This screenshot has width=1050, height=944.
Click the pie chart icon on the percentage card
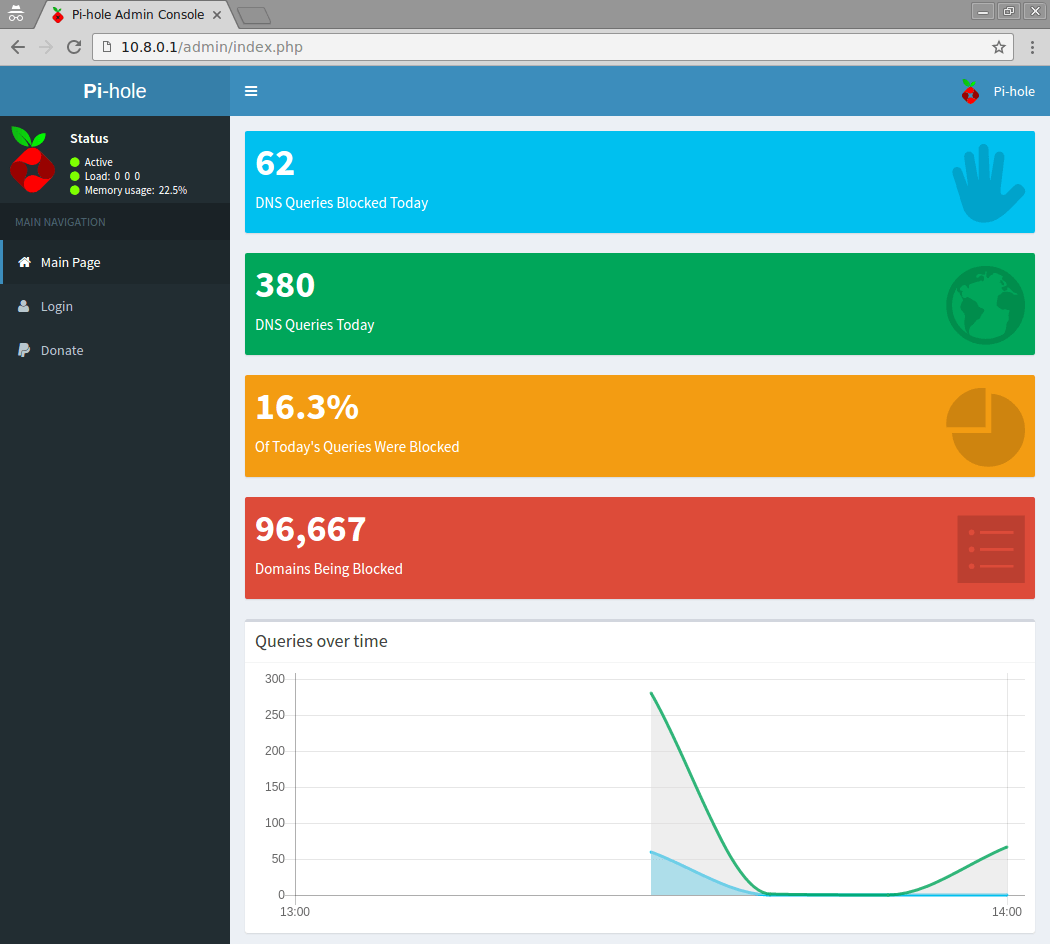coord(985,427)
